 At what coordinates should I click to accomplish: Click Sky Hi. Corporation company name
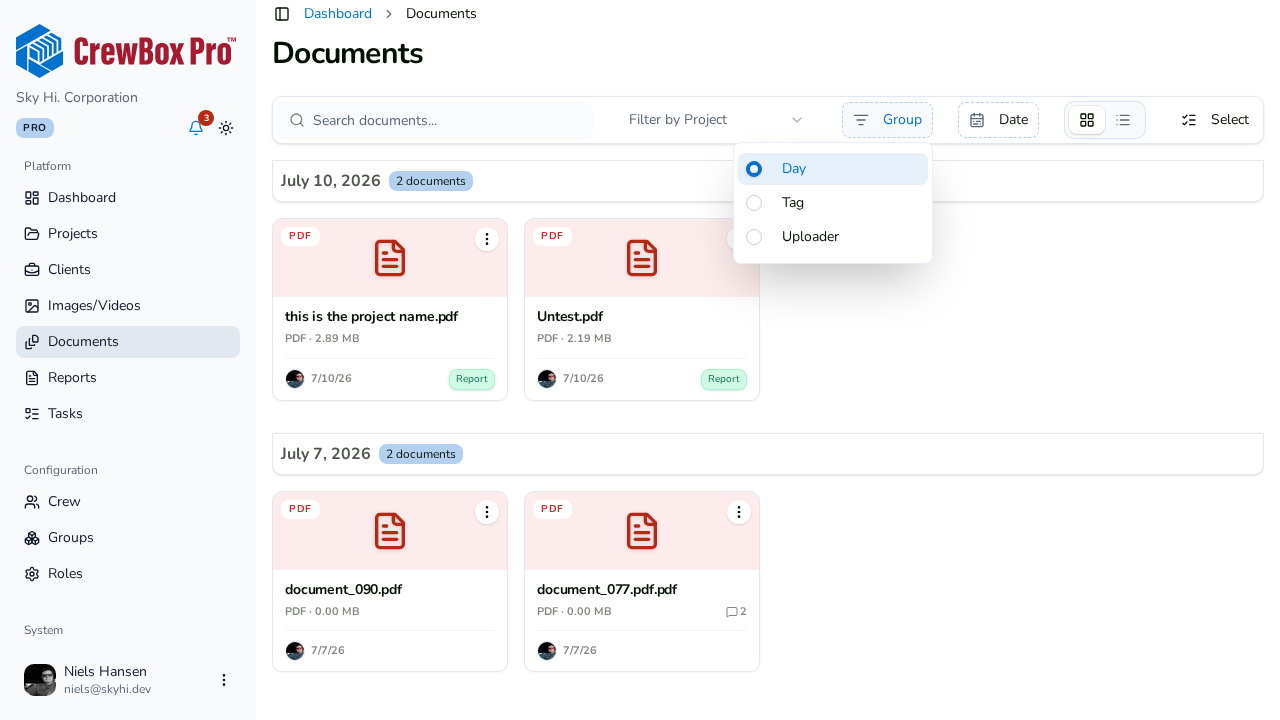[x=76, y=98]
